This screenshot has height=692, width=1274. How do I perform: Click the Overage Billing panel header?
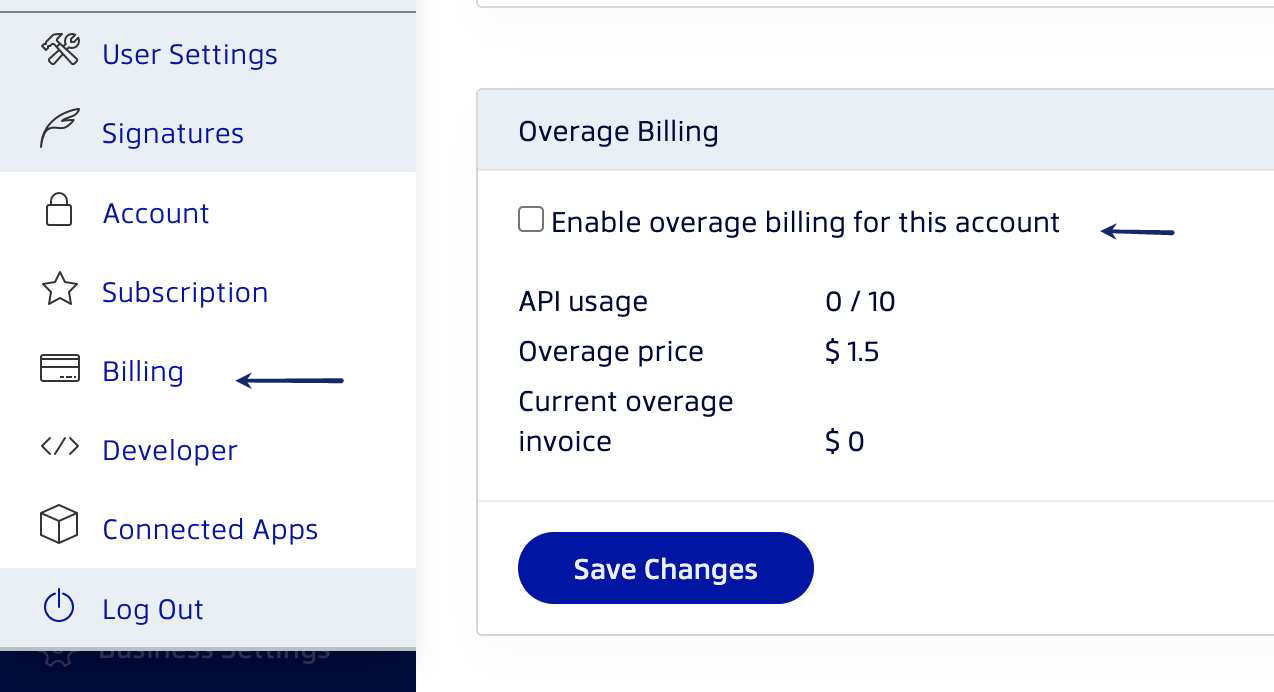[875, 131]
